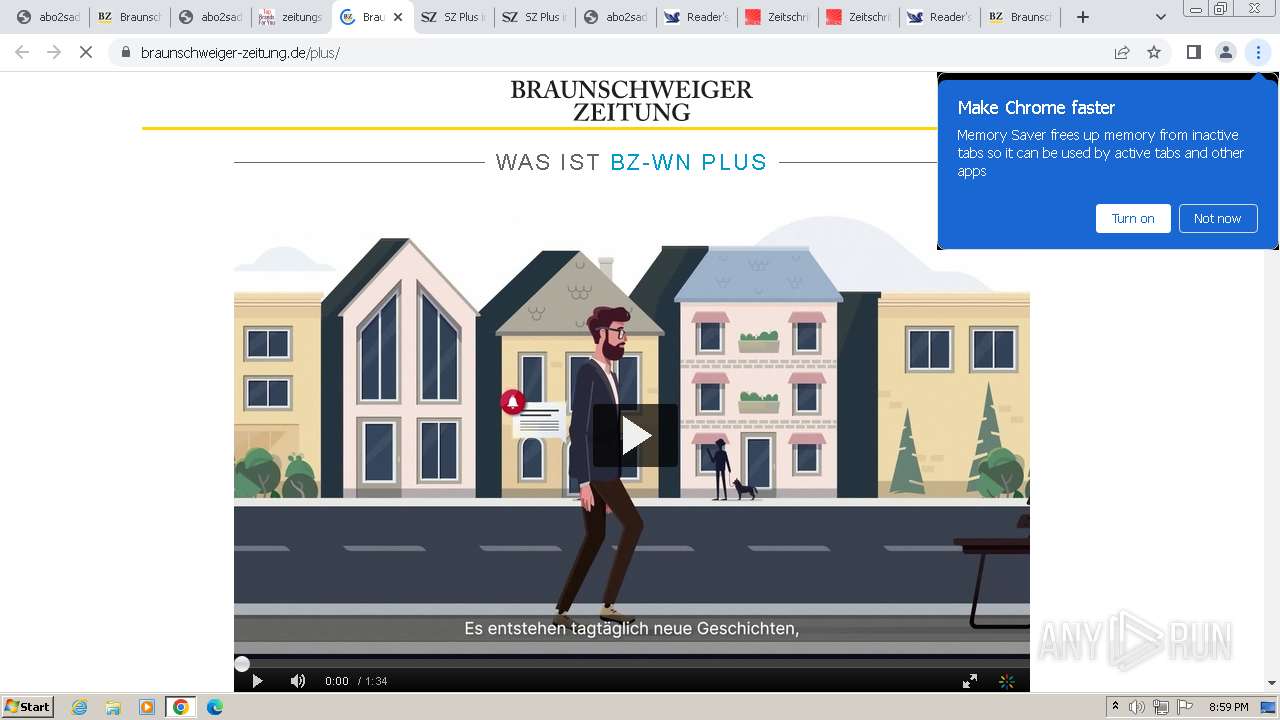The image size is (1280, 720).
Task: Share this page icon
Action: coord(1122,52)
